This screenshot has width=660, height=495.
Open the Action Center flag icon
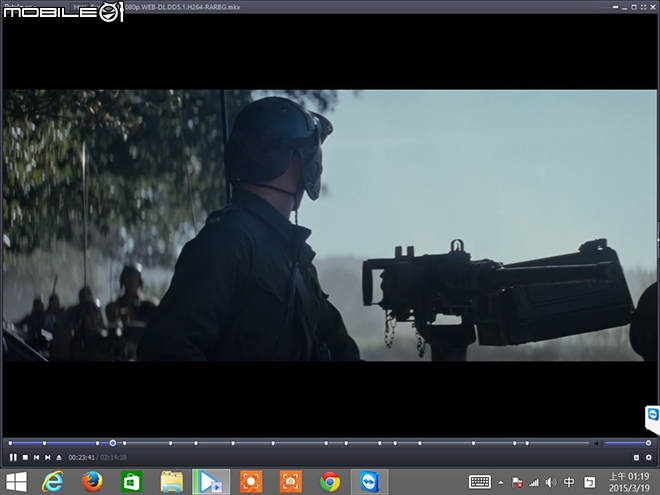point(517,482)
